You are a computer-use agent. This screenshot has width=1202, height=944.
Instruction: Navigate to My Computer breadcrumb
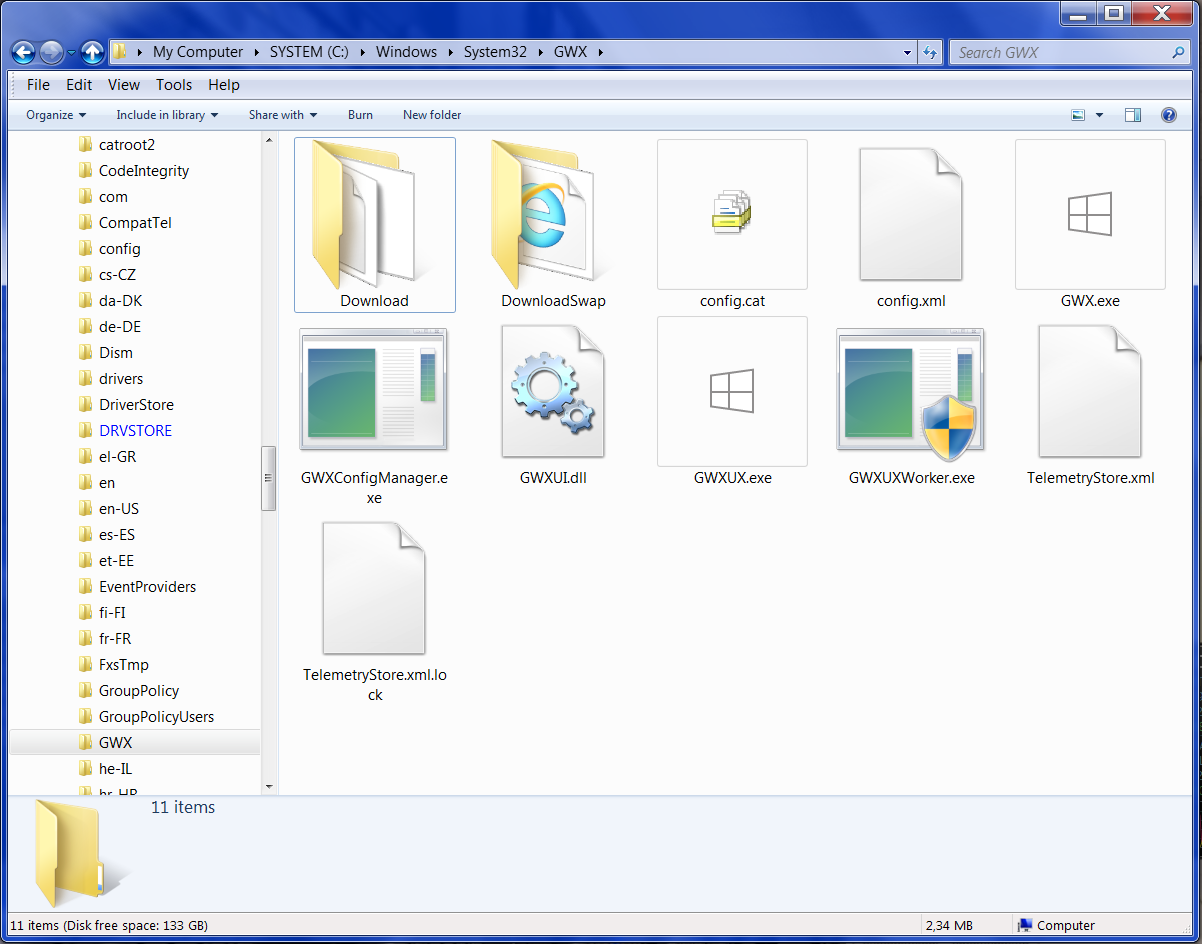(198, 52)
